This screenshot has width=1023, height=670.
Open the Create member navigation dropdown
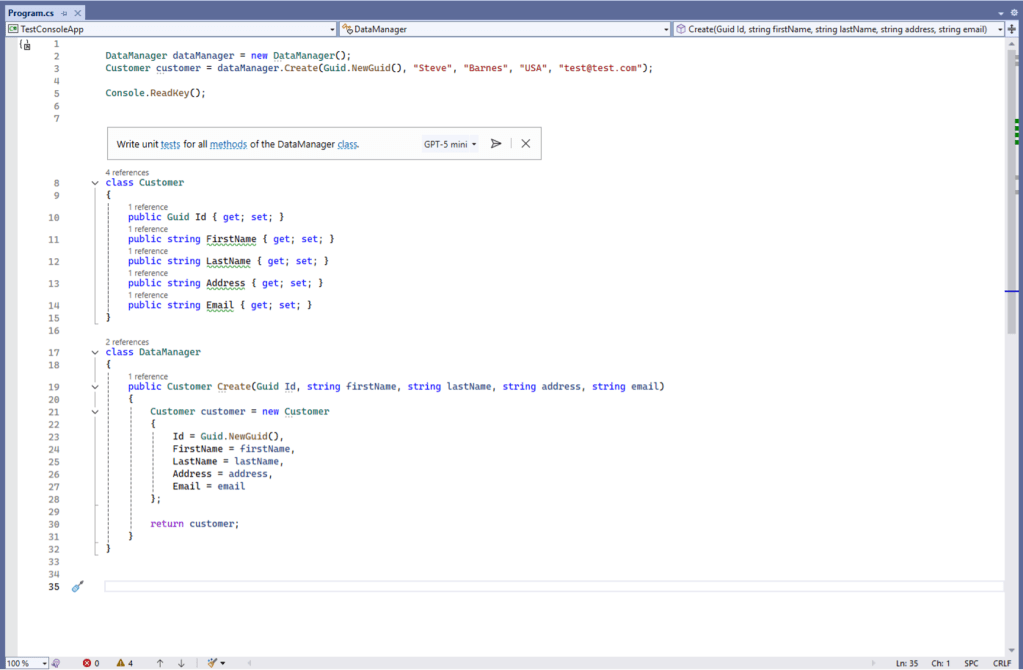[x=999, y=30]
